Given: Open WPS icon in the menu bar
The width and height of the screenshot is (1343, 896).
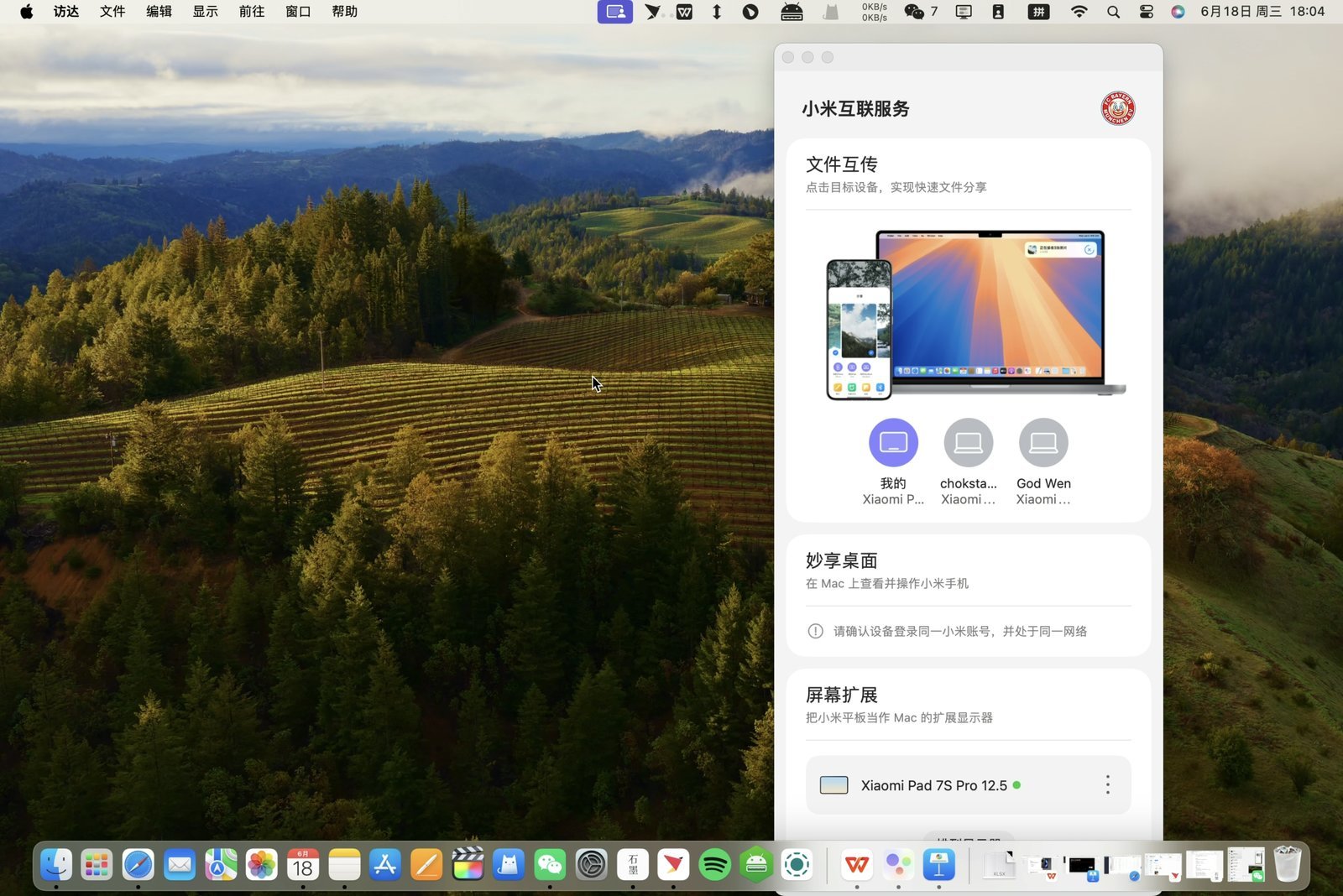Looking at the screenshot, I should tap(685, 12).
